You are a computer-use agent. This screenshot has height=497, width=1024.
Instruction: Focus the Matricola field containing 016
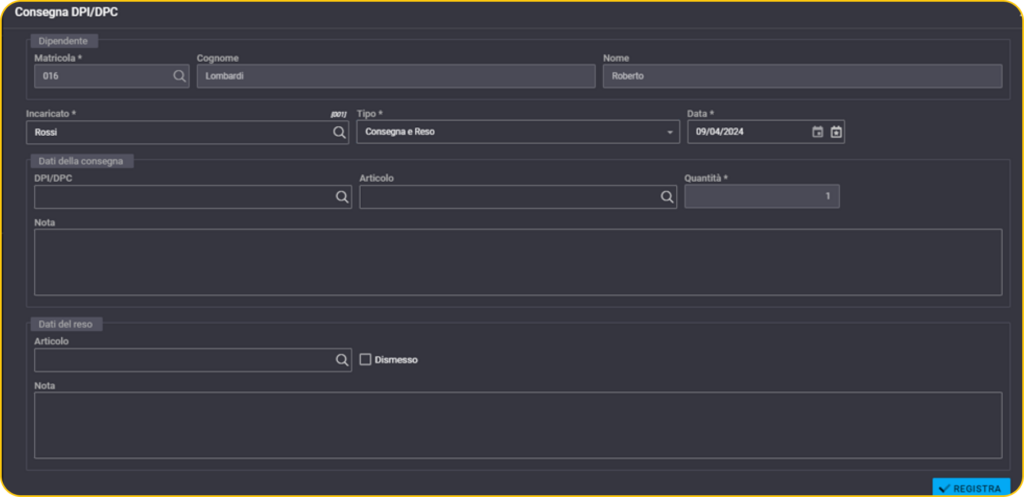(112, 76)
